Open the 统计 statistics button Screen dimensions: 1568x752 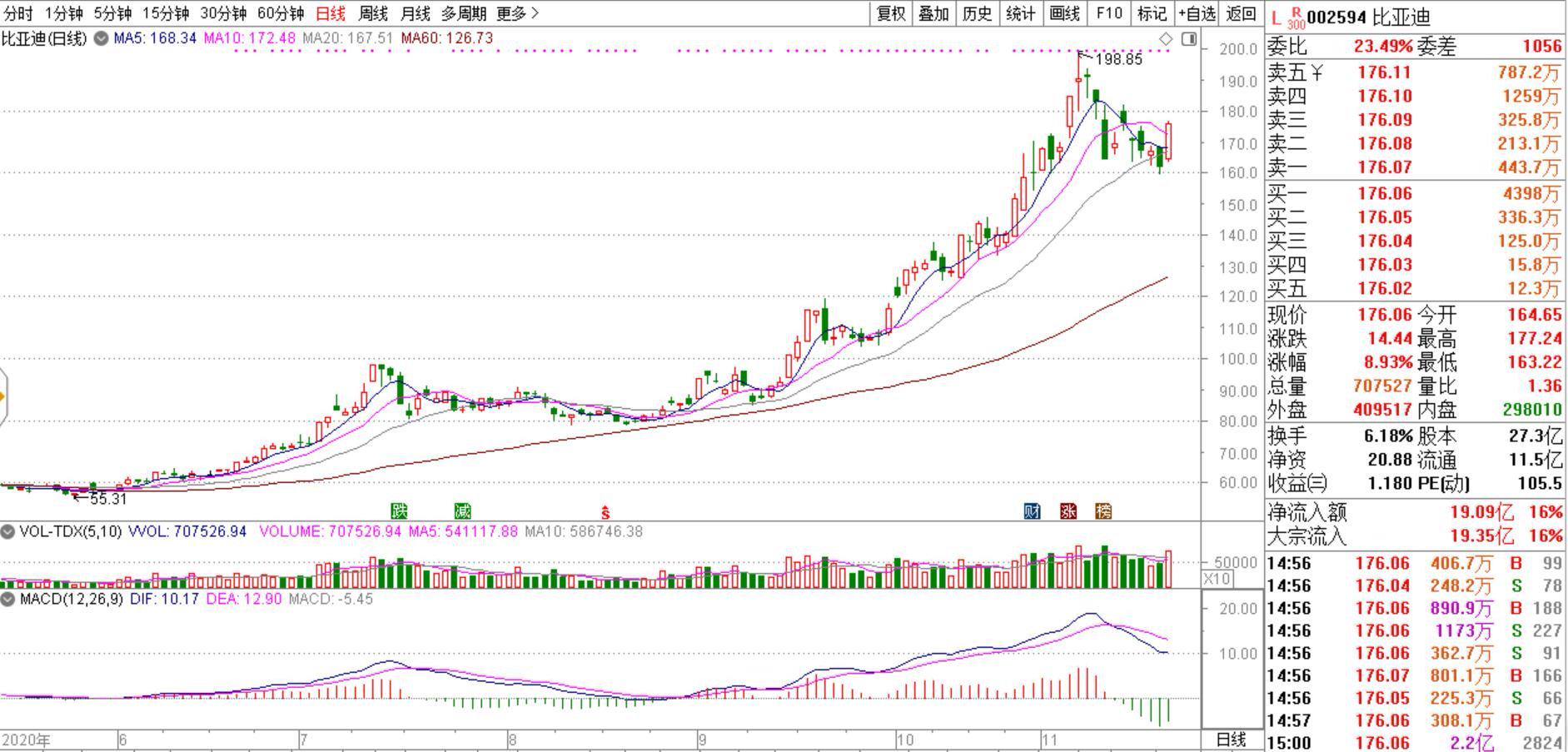pyautogui.click(x=1020, y=13)
